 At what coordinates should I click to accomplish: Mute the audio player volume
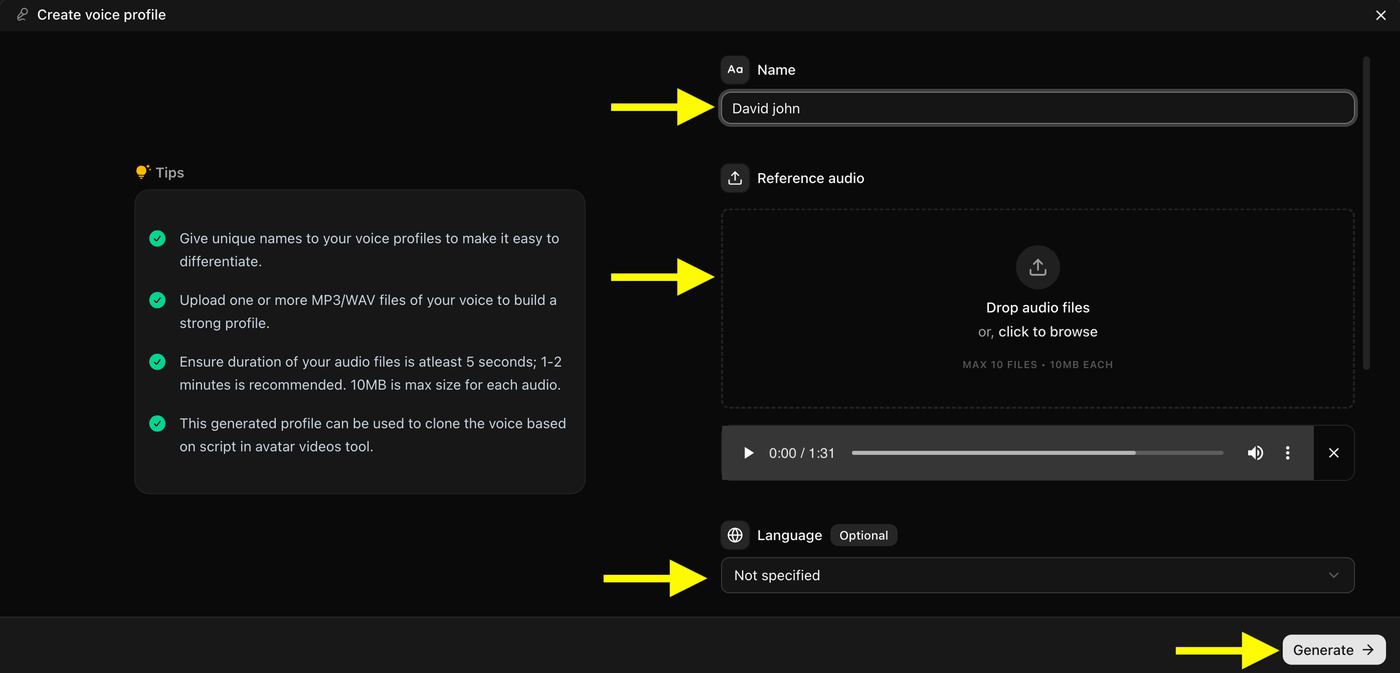pos(1255,453)
